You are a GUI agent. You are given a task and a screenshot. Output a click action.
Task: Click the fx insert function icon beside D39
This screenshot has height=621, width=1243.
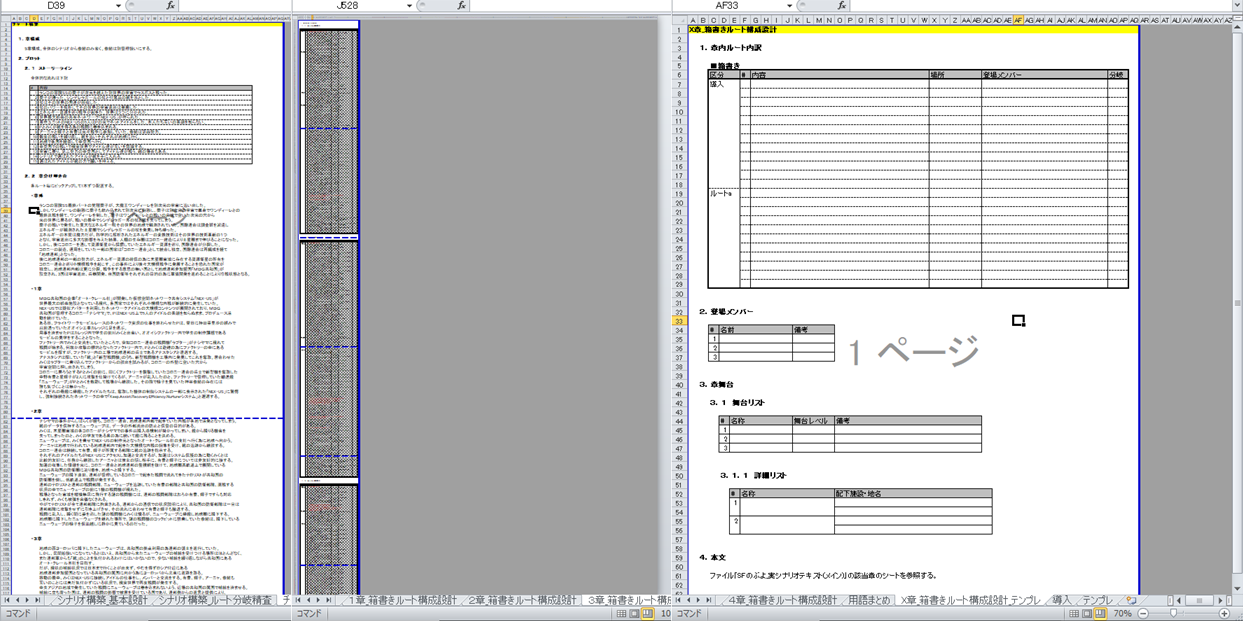click(x=170, y=6)
